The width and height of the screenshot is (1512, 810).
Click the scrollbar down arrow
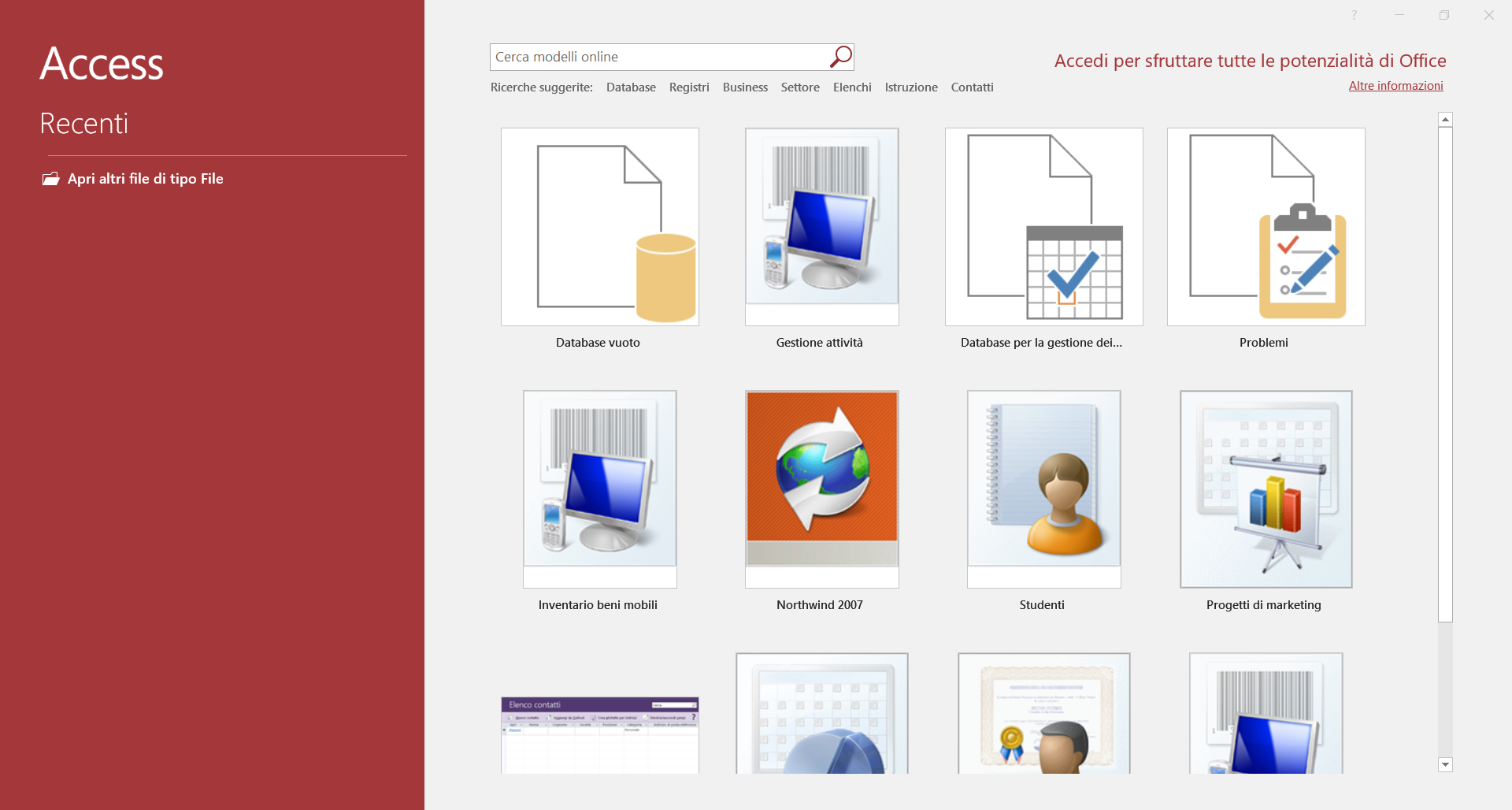pyautogui.click(x=1445, y=764)
